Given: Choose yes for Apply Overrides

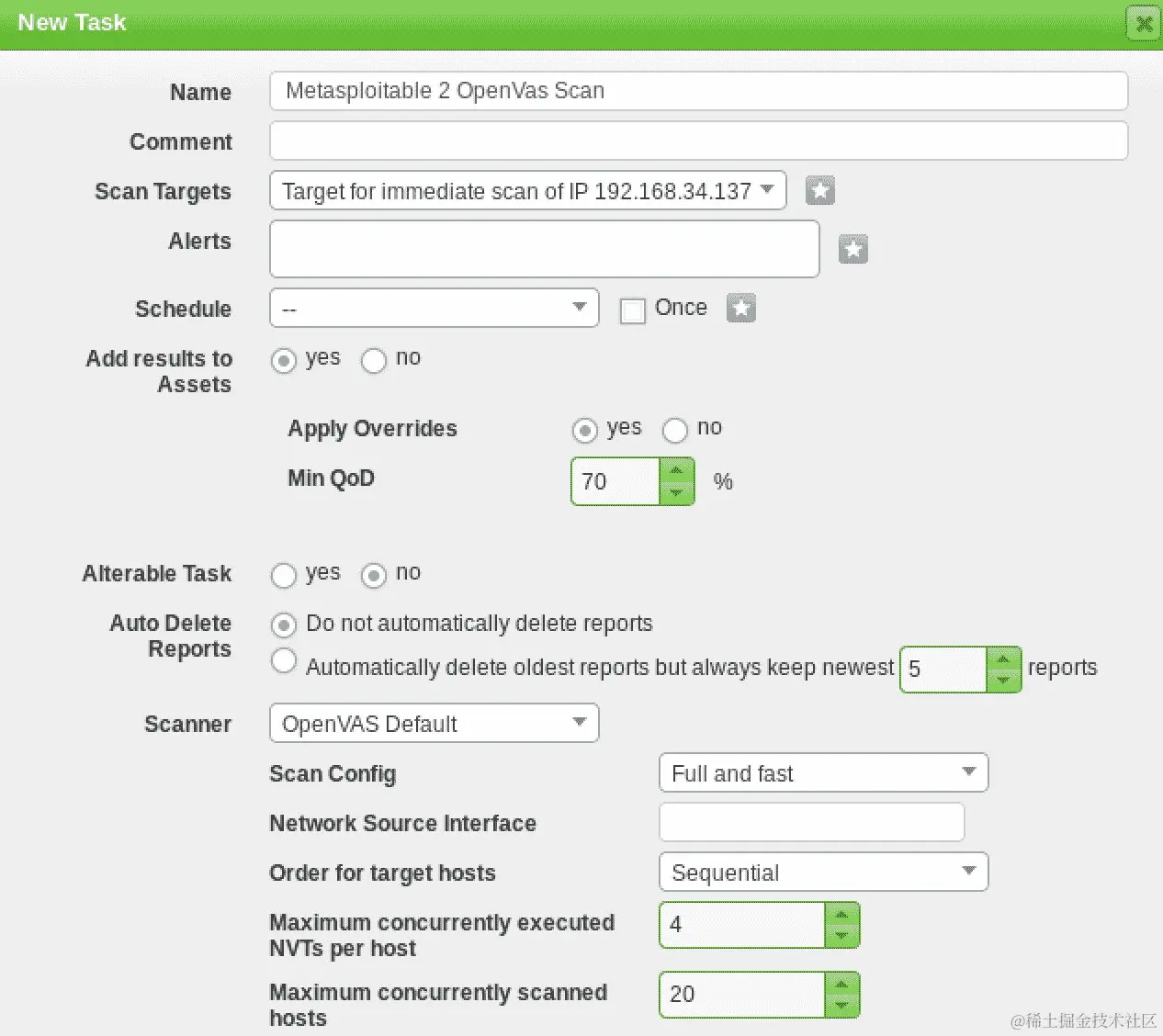Looking at the screenshot, I should click(585, 430).
